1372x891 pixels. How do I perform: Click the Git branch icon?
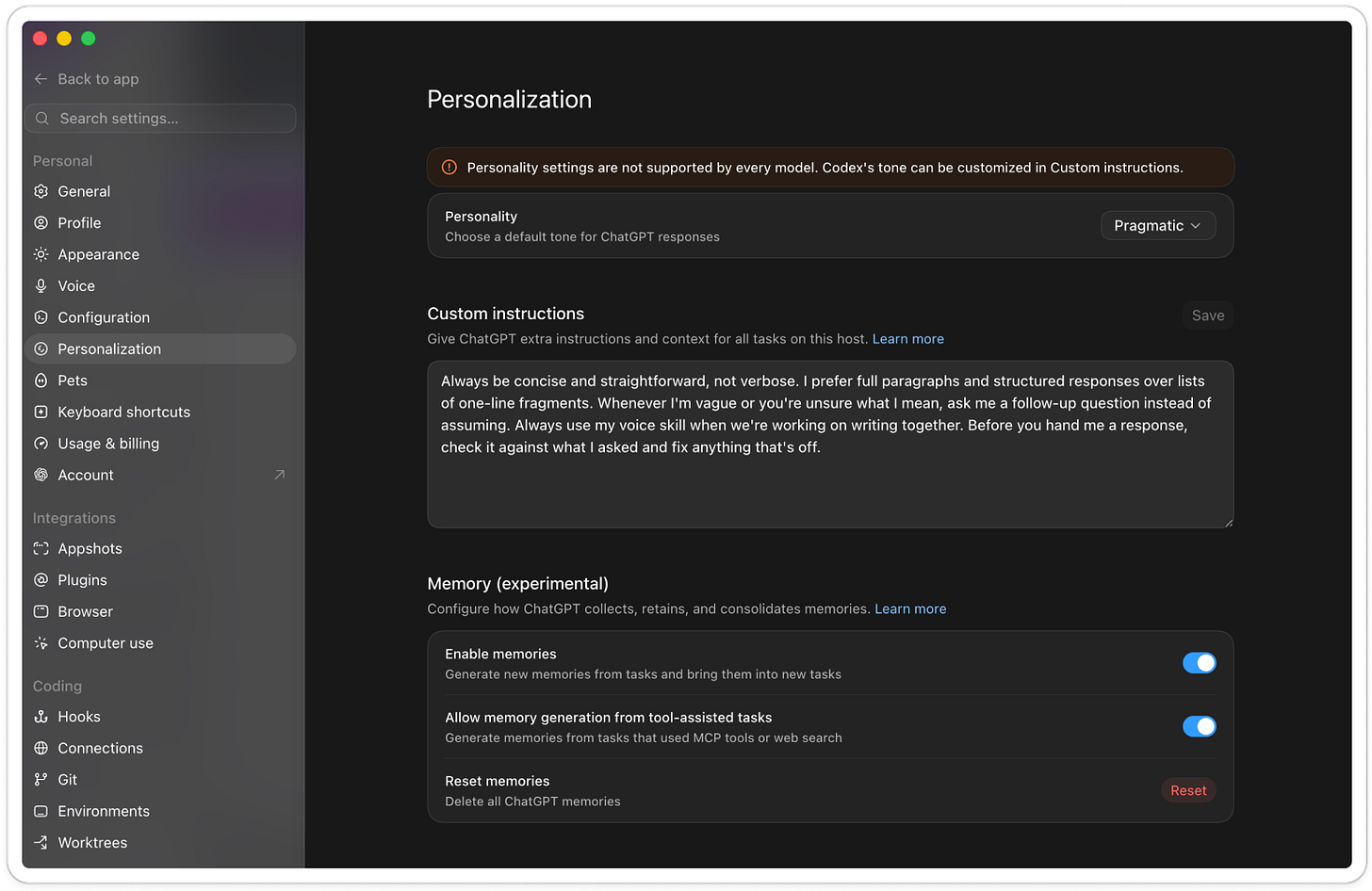click(x=41, y=780)
